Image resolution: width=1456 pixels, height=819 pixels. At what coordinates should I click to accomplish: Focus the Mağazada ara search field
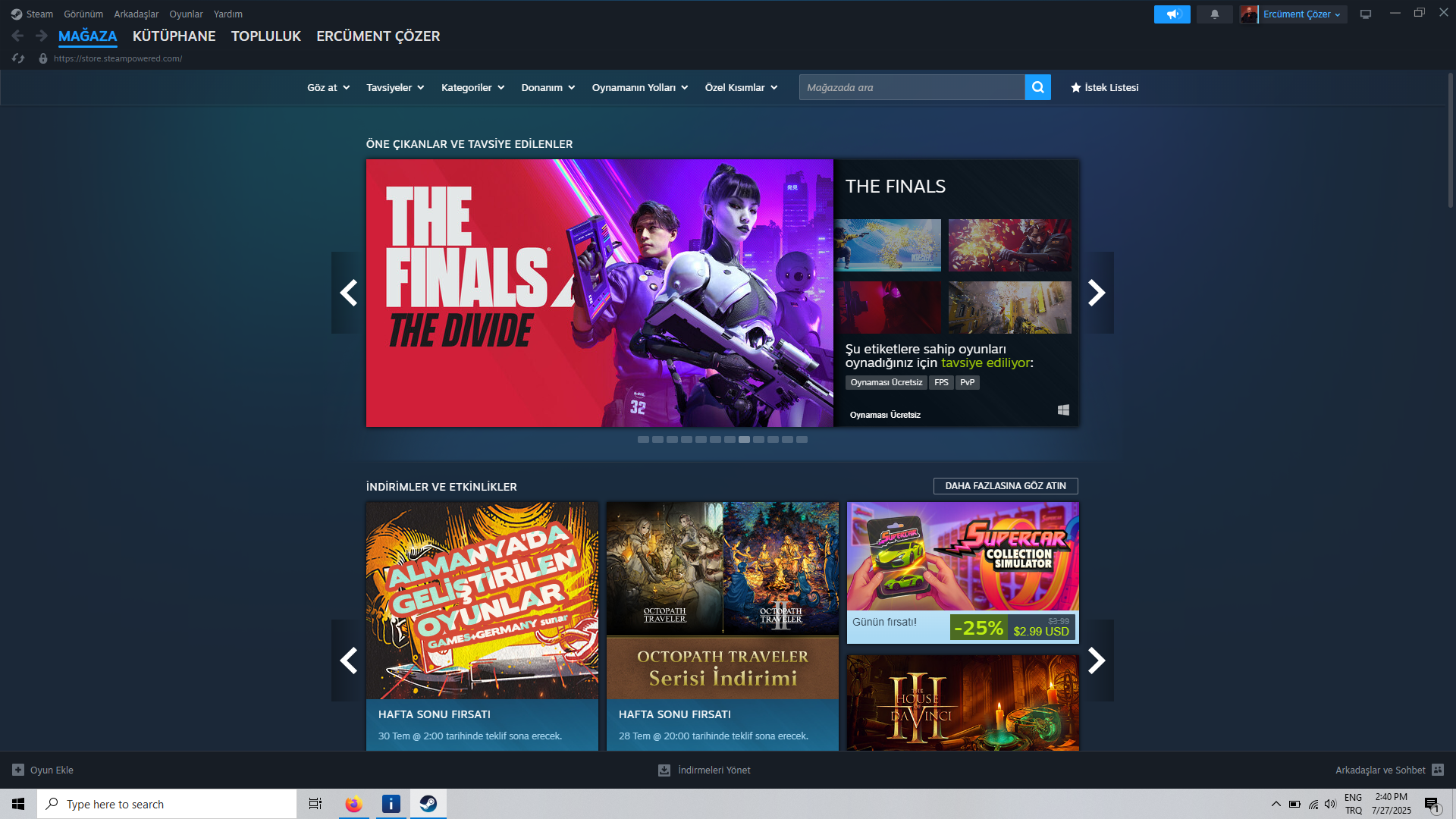click(912, 87)
